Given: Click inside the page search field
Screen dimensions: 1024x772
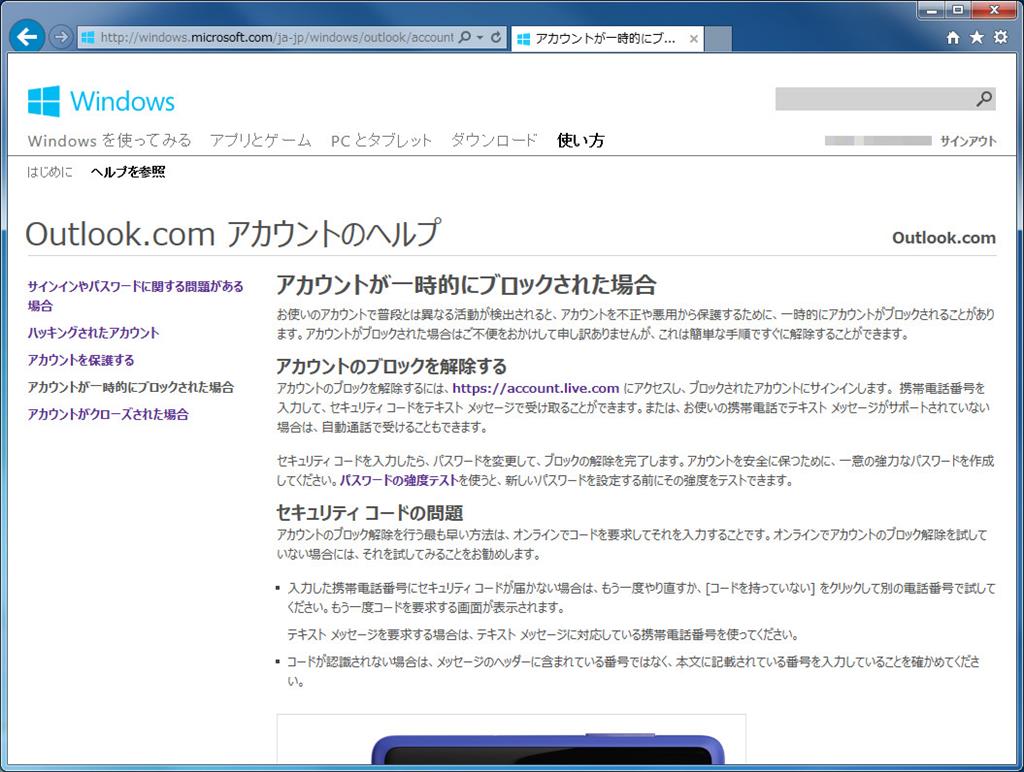Looking at the screenshot, I should click(874, 99).
